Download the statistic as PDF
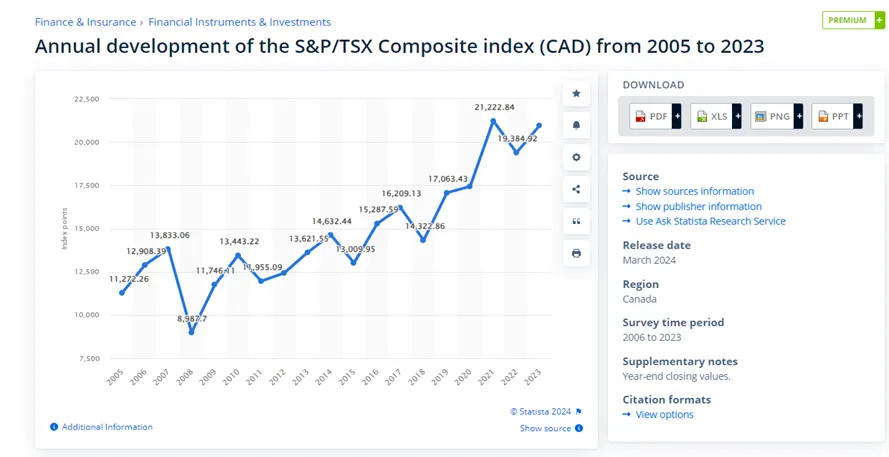The width and height of the screenshot is (889, 457). coord(655,116)
